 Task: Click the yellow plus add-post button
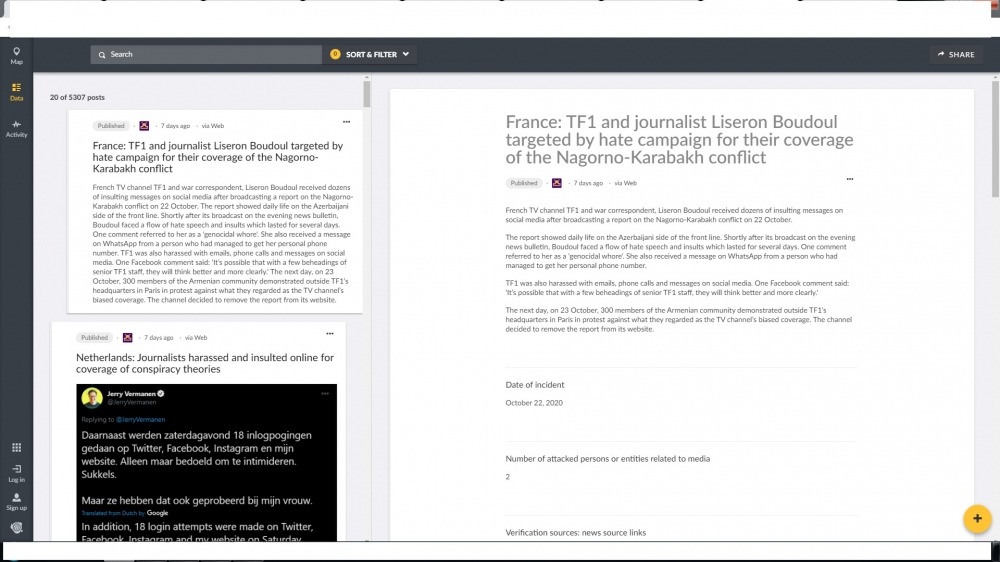coord(977,519)
